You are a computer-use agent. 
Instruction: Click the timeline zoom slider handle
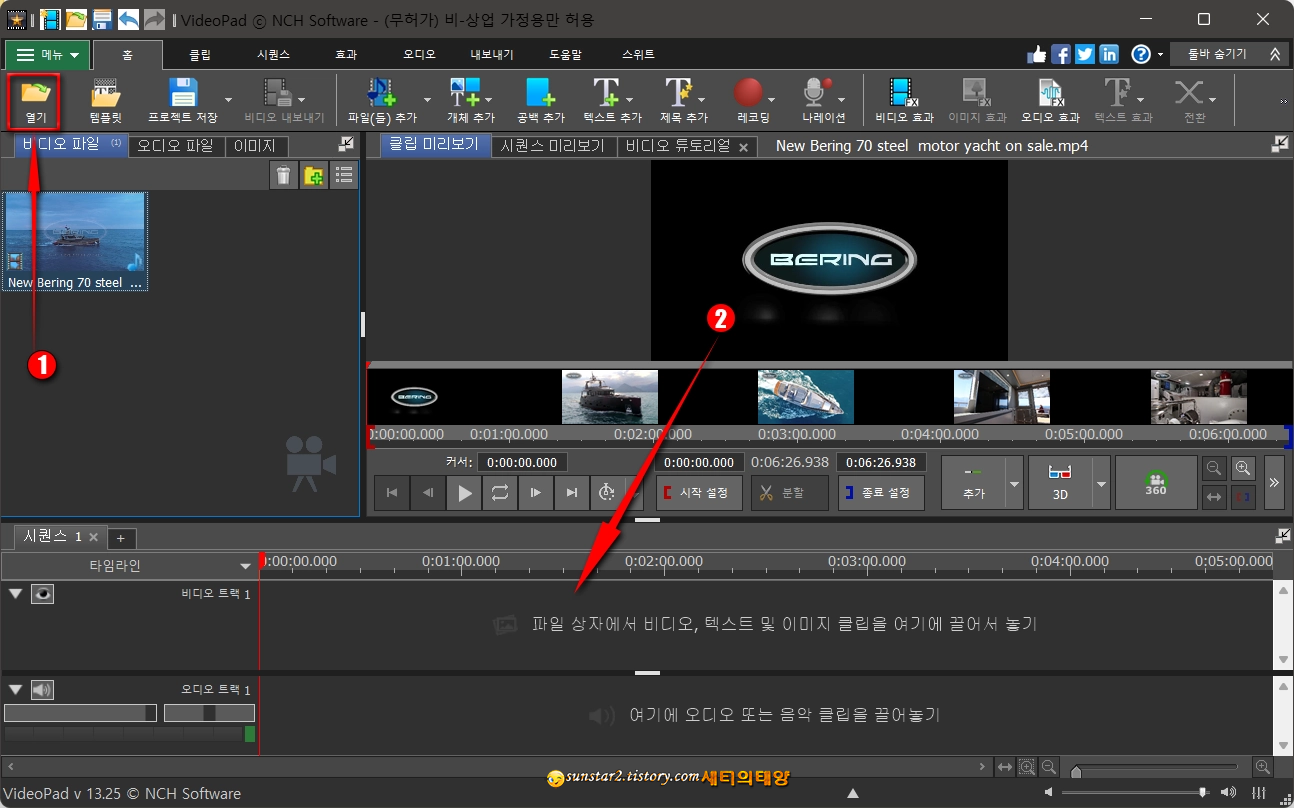tap(1076, 771)
